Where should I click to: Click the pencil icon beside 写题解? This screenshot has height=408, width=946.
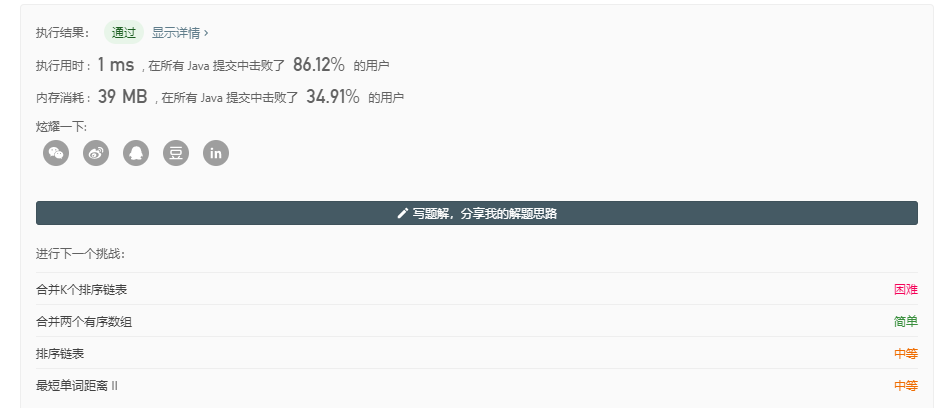tap(402, 213)
